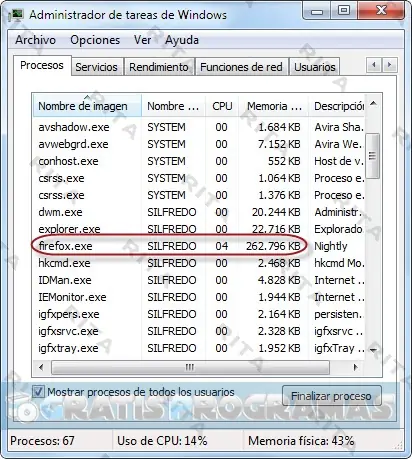Image resolution: width=412 pixels, height=459 pixels.
Task: Select the avshadow.exe process
Action: (x=199, y=127)
